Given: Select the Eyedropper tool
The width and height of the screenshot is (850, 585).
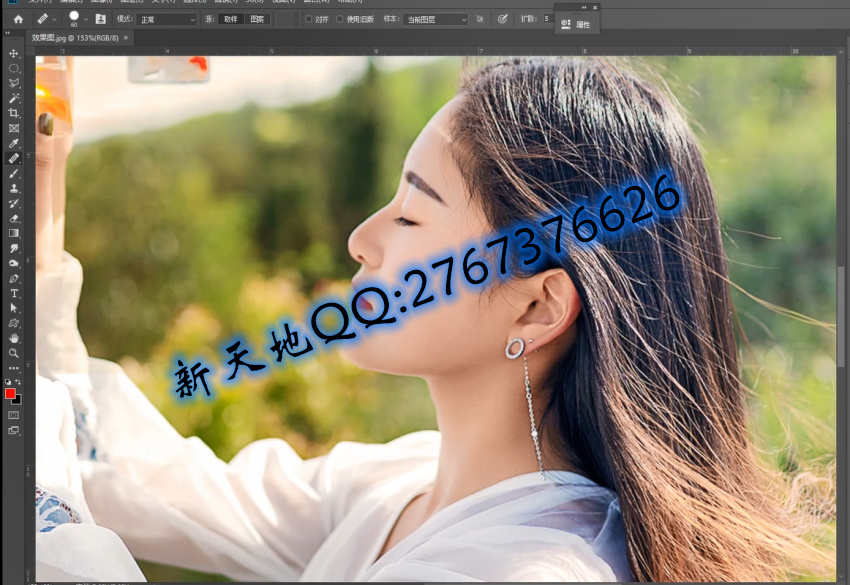Looking at the screenshot, I should [x=14, y=143].
